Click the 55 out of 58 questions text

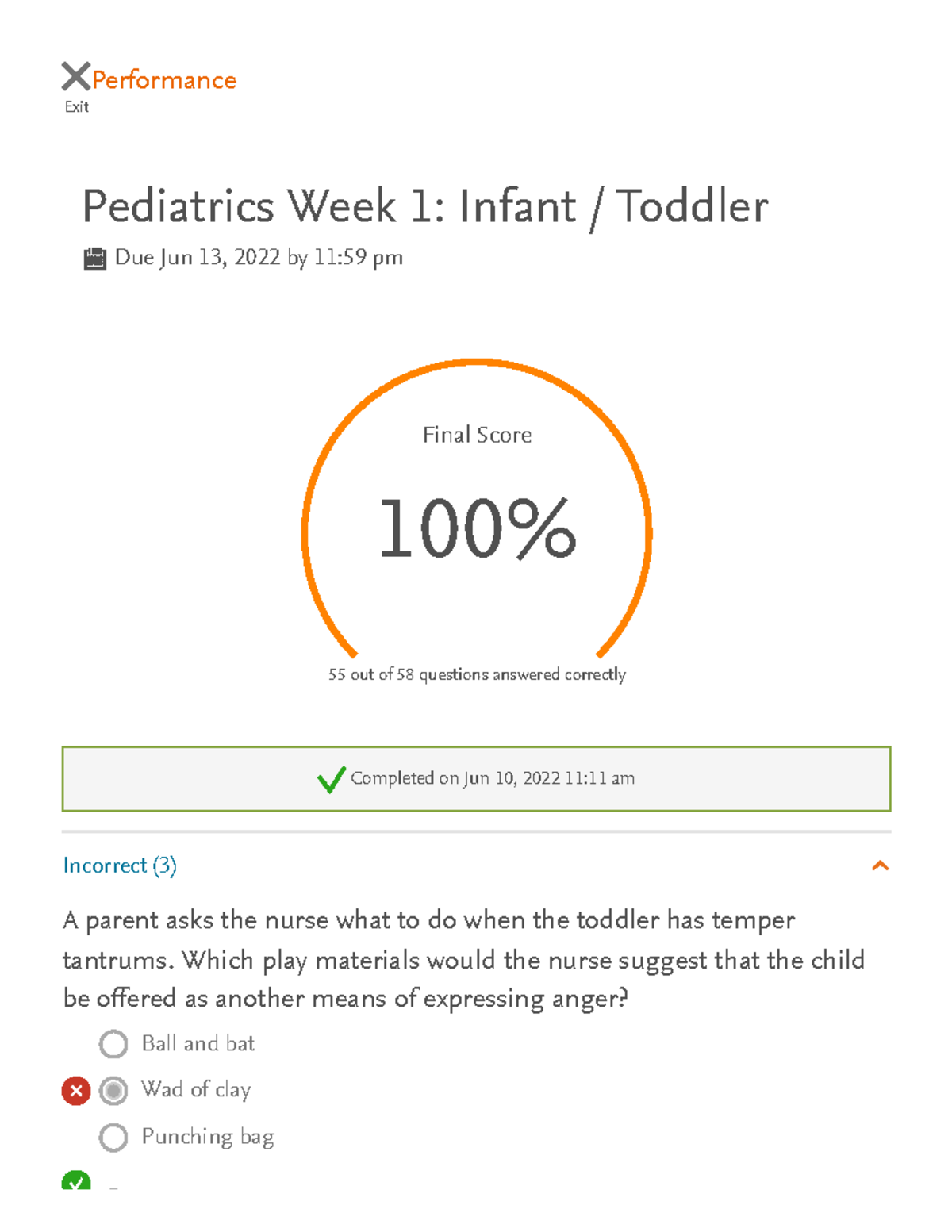click(476, 674)
